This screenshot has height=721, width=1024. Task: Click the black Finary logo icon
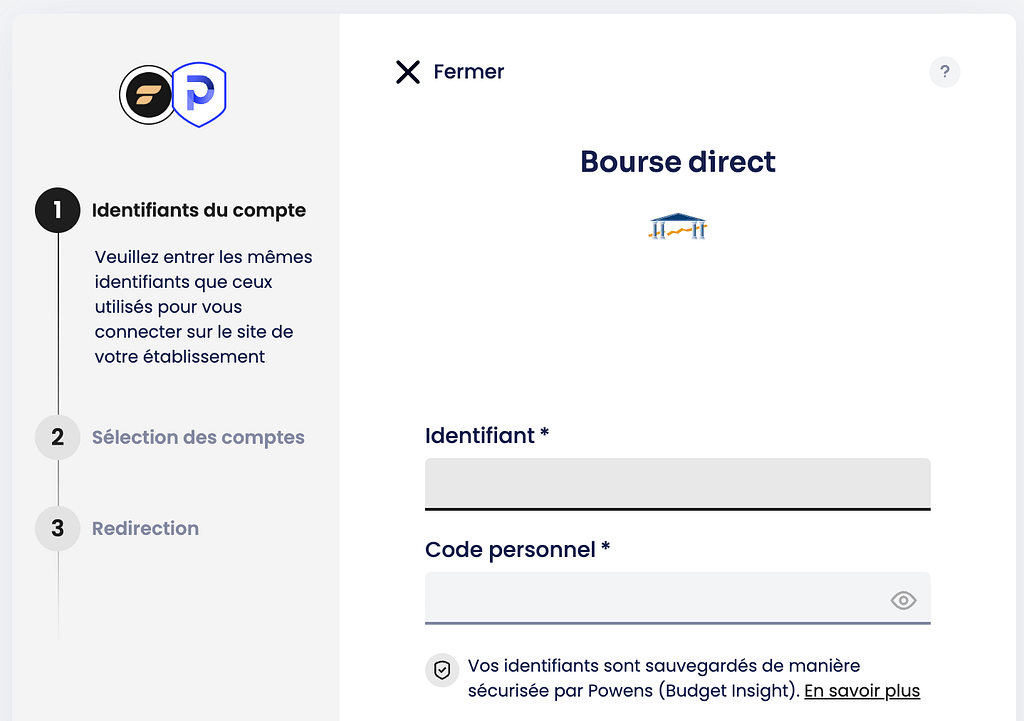(147, 95)
